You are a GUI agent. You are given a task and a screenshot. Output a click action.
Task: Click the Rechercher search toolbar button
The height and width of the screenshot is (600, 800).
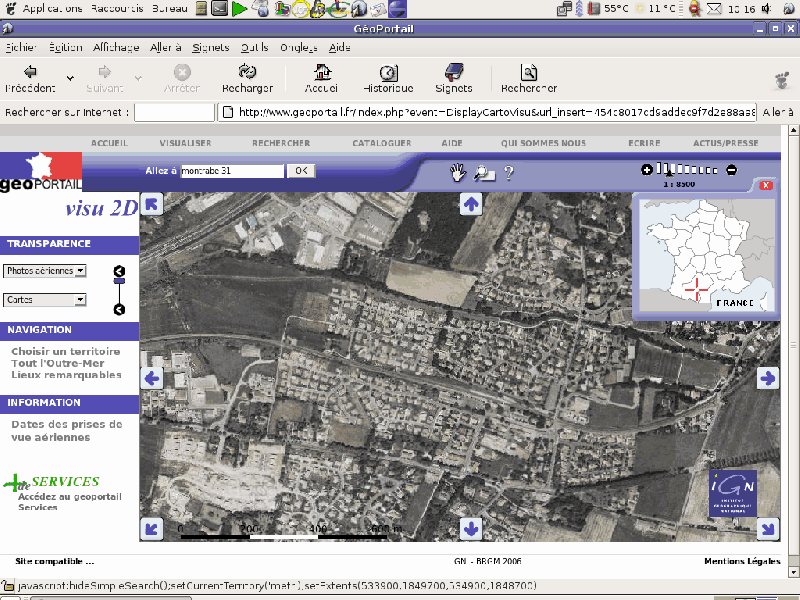coord(529,79)
